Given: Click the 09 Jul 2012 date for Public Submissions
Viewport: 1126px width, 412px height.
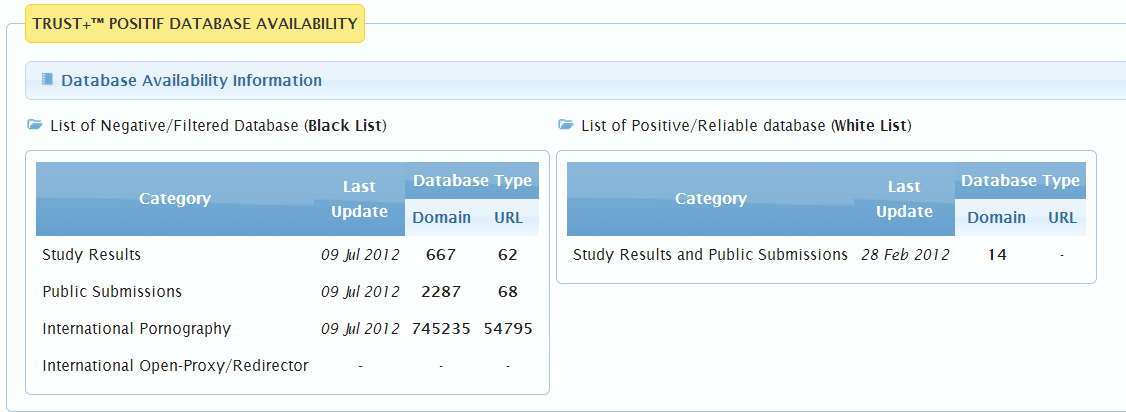Looking at the screenshot, I should coord(360,292).
